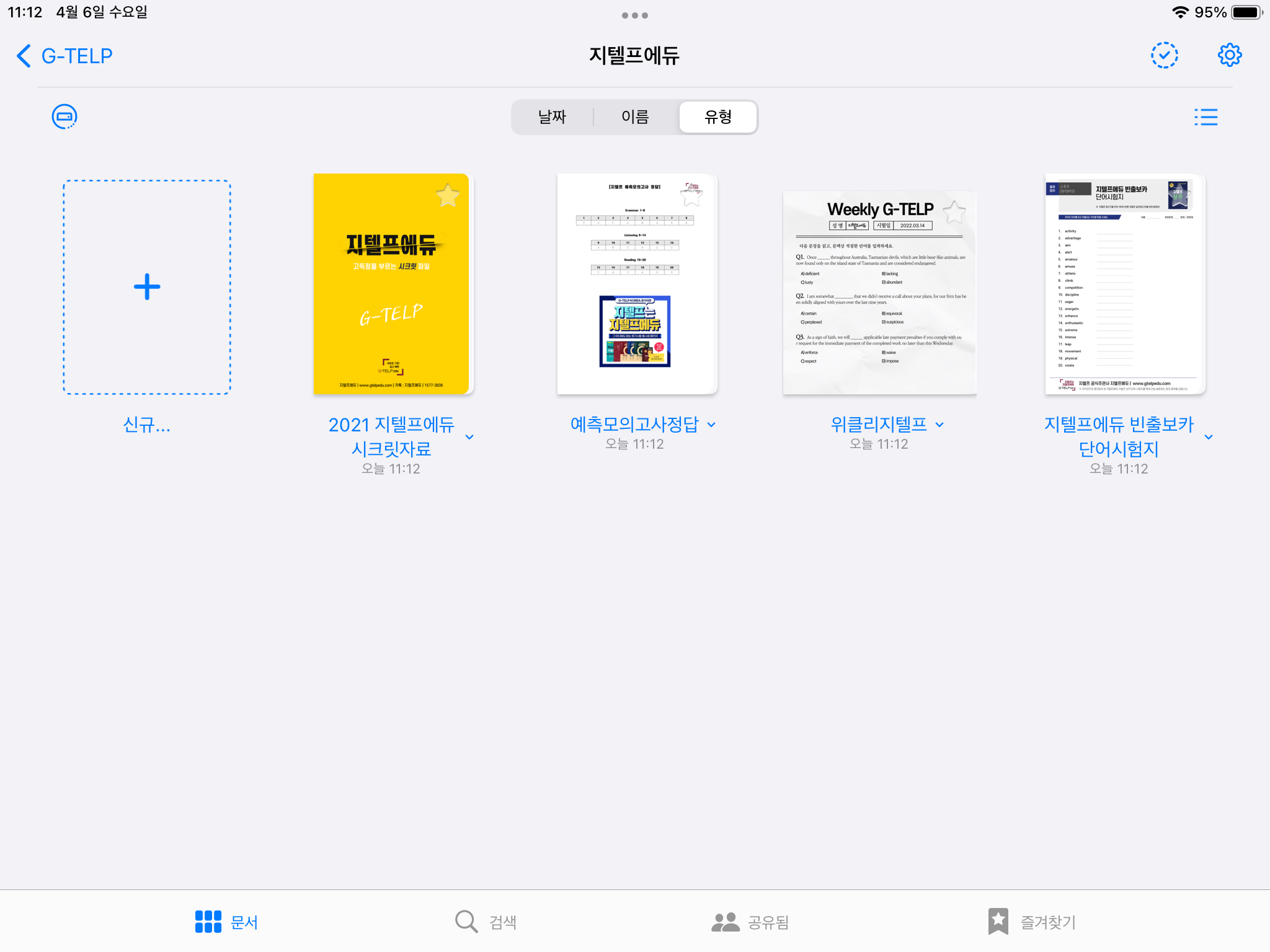1270x952 pixels.
Task: Switch to list view icon
Action: click(1206, 117)
